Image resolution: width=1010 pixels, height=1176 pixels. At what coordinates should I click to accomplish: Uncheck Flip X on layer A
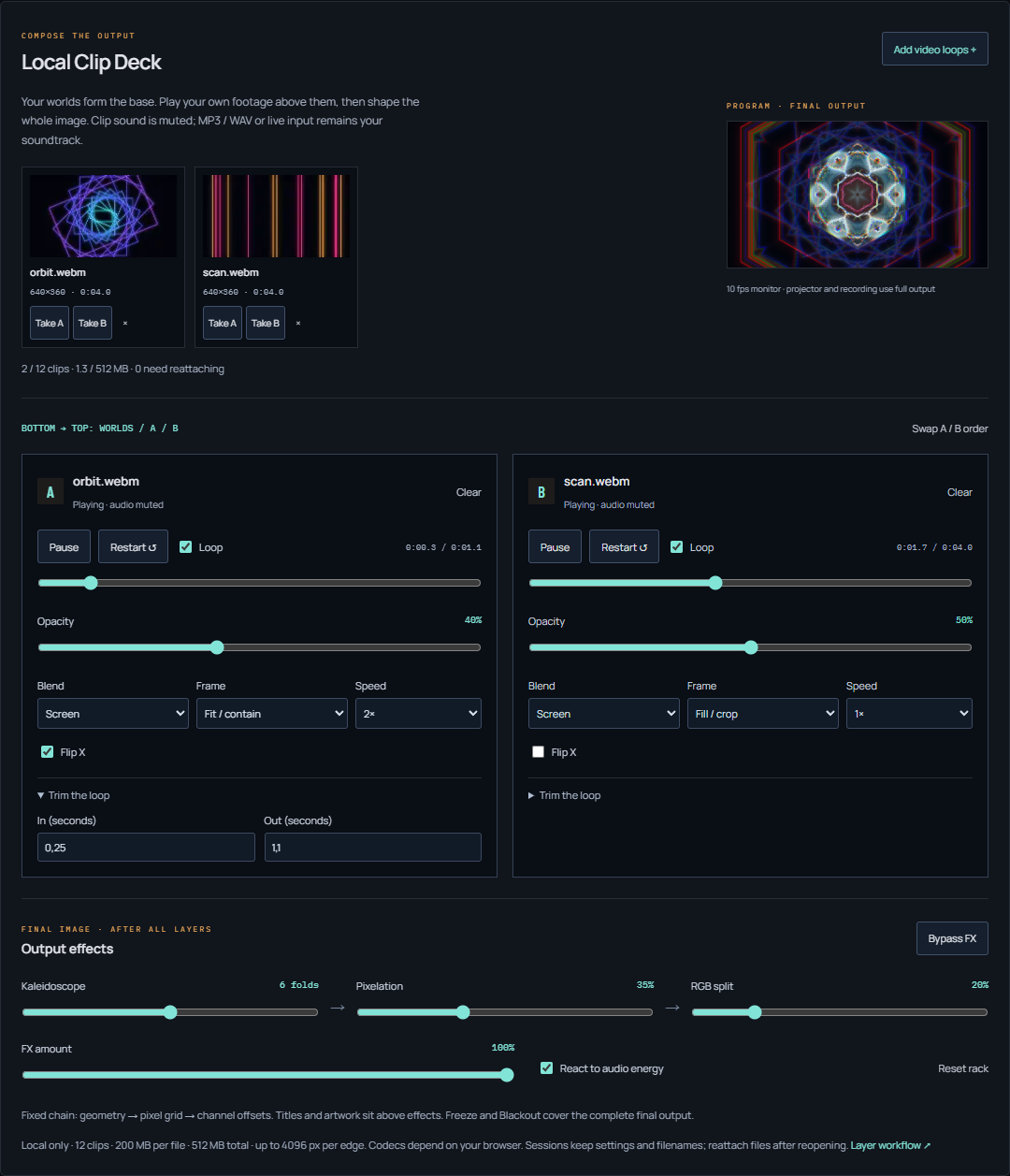coord(47,752)
